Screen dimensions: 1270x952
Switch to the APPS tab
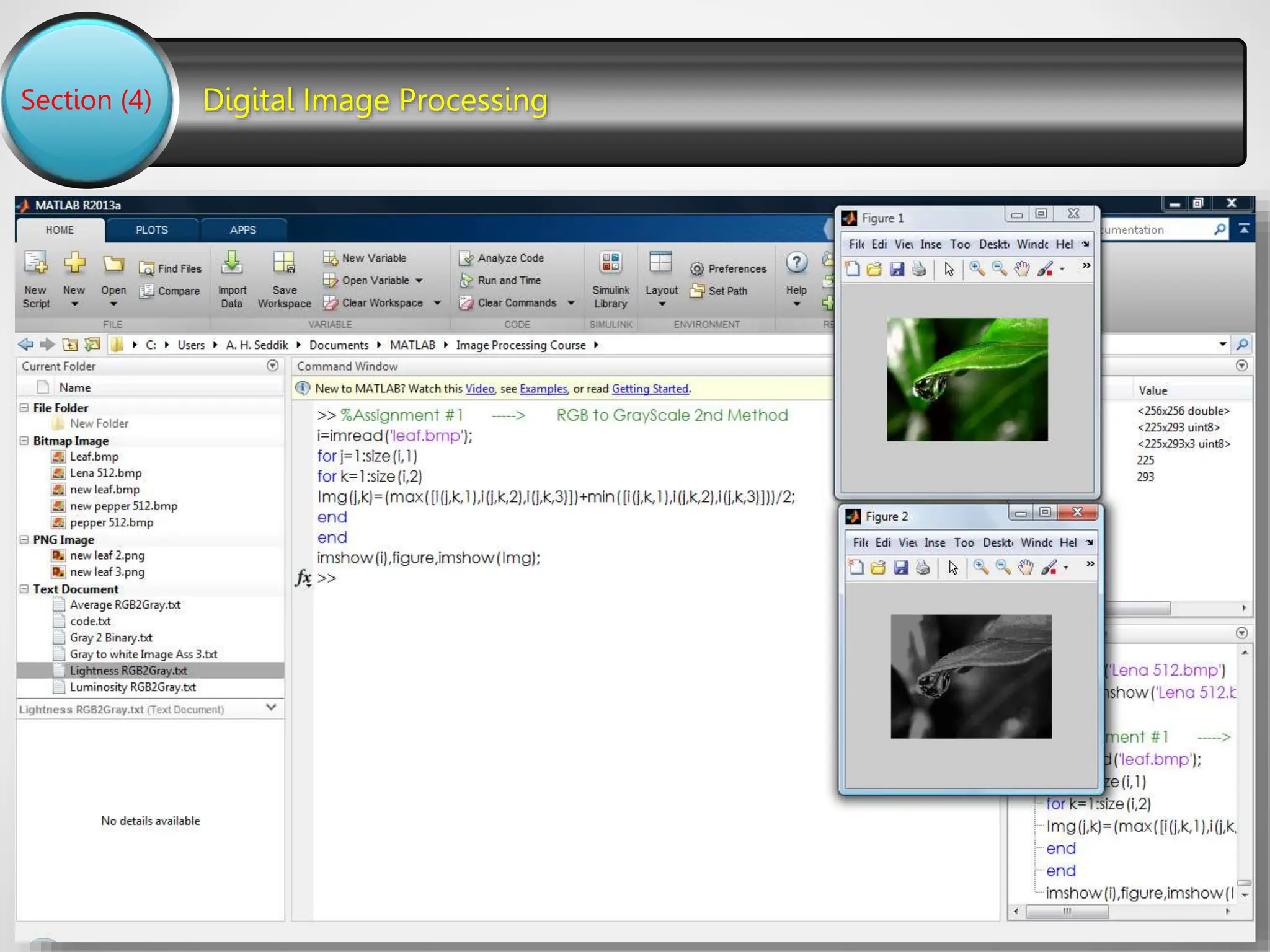[x=242, y=230]
